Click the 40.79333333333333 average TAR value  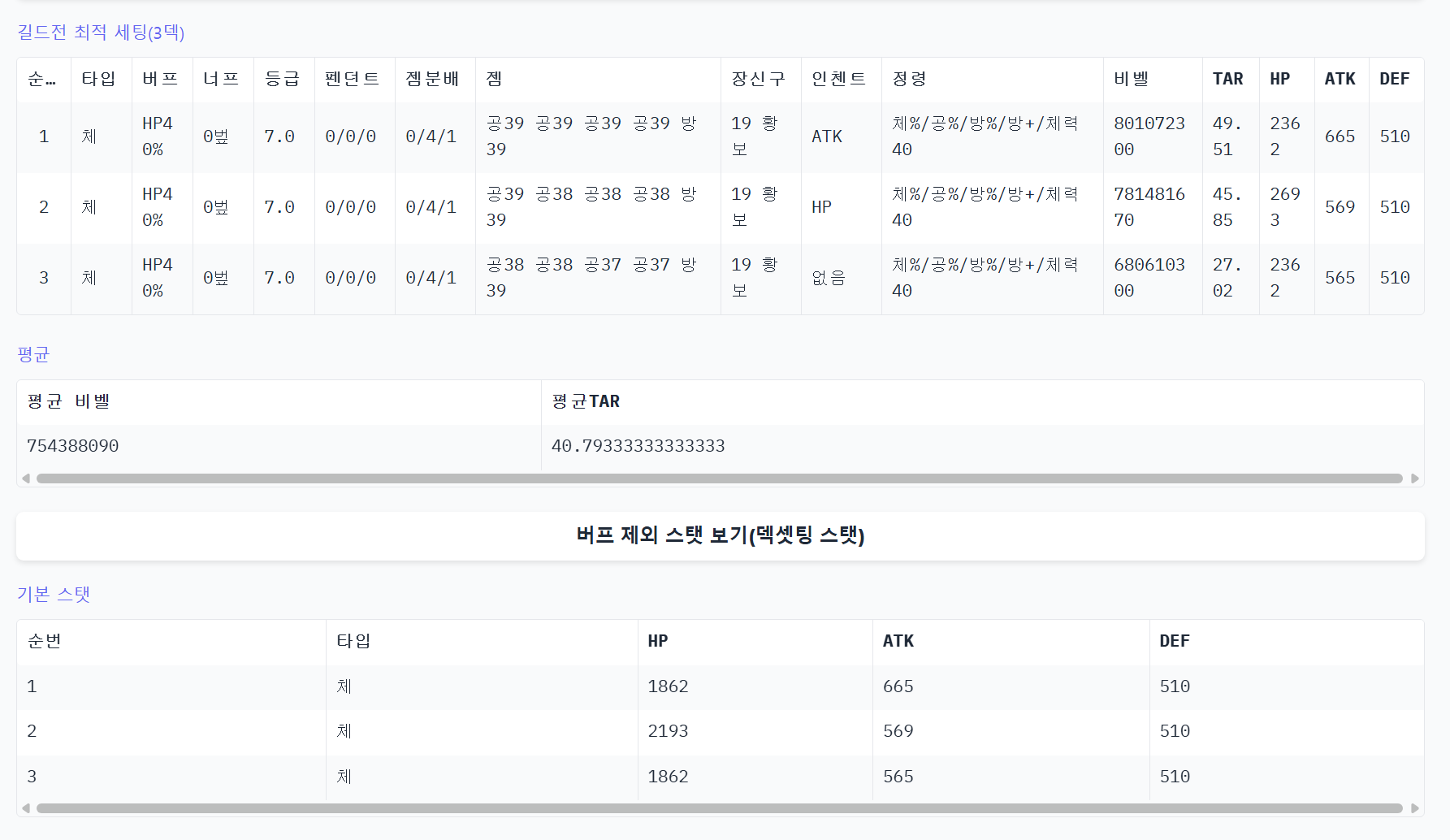[x=638, y=446]
